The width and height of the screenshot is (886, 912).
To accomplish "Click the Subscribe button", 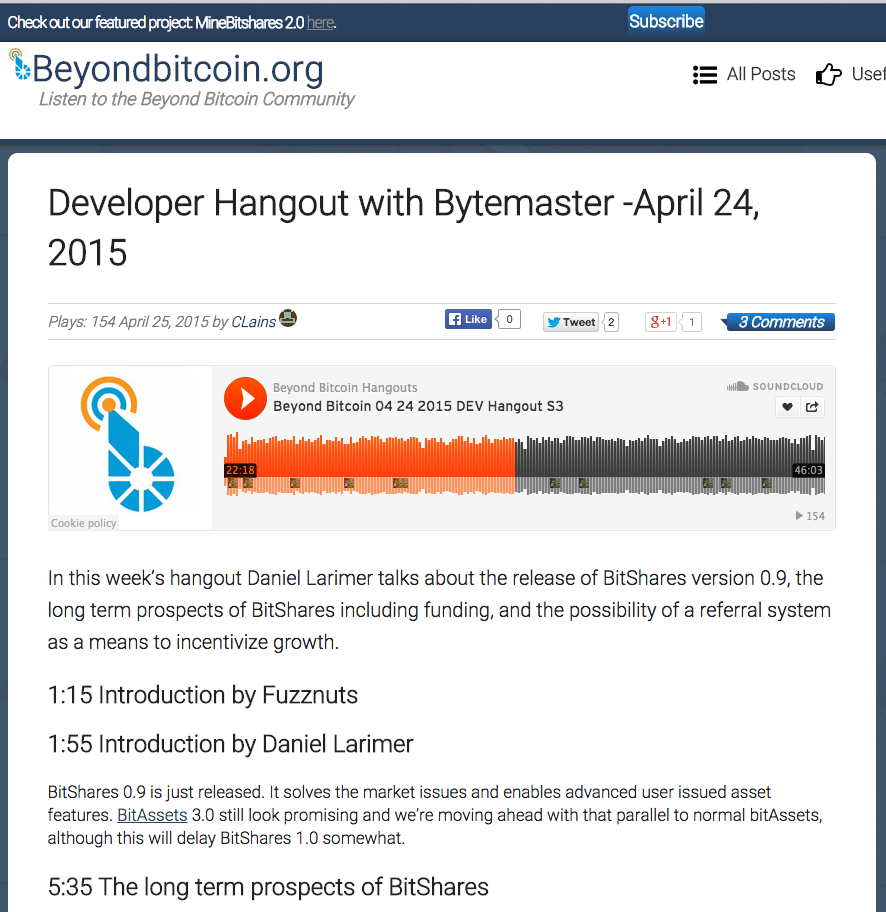I will point(666,21).
